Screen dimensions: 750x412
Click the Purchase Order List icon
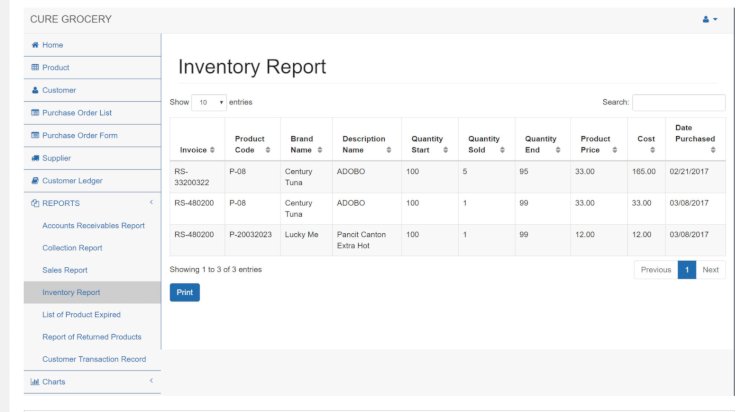coord(35,112)
